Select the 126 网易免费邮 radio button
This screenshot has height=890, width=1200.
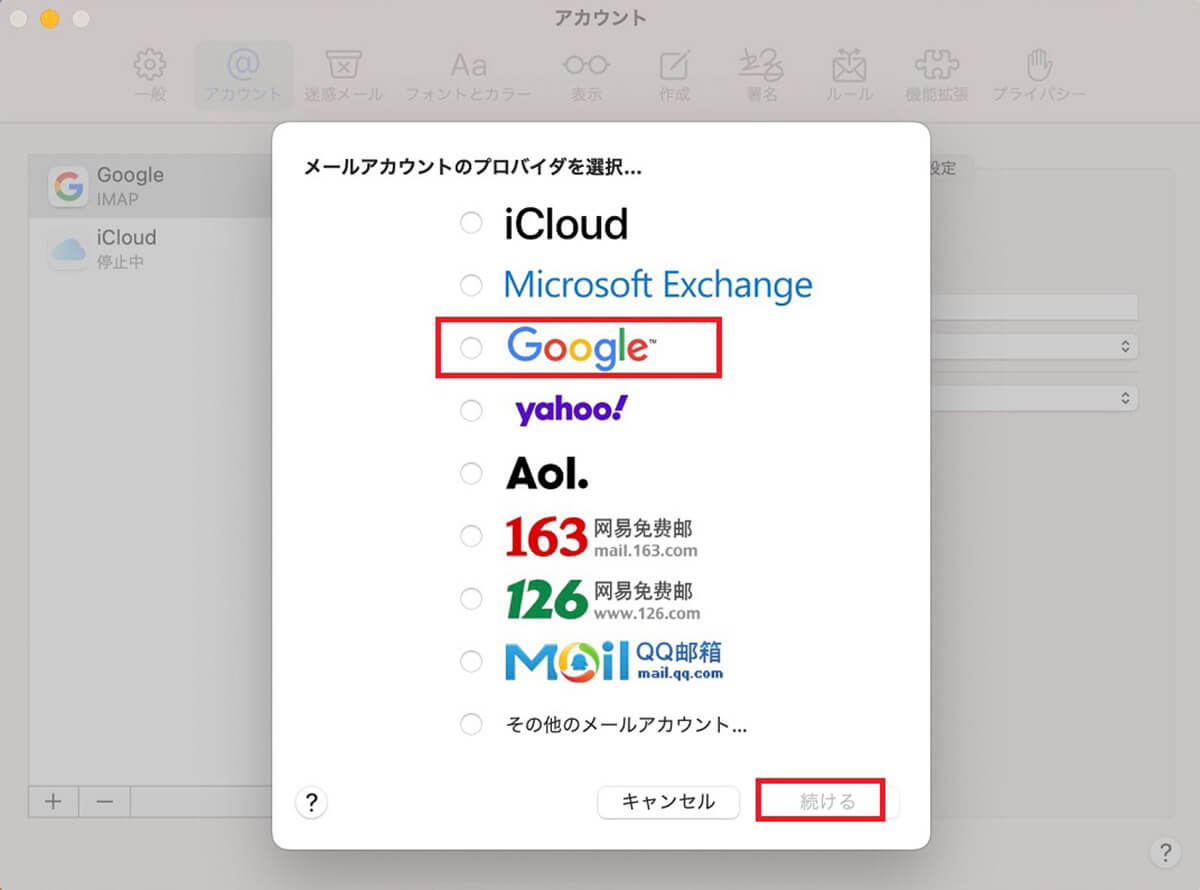point(470,598)
